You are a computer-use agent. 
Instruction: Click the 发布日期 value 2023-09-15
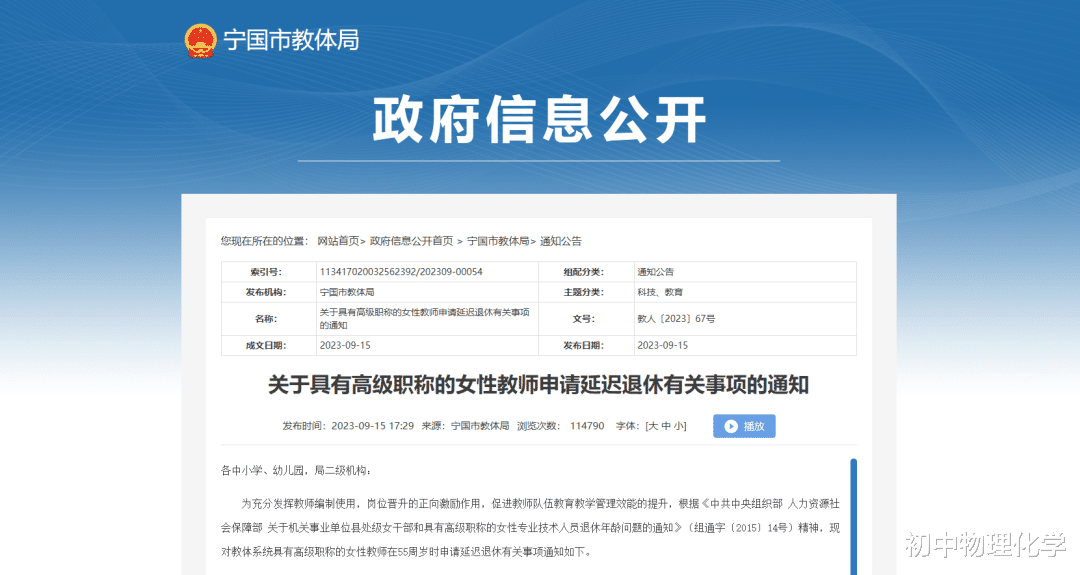663,345
